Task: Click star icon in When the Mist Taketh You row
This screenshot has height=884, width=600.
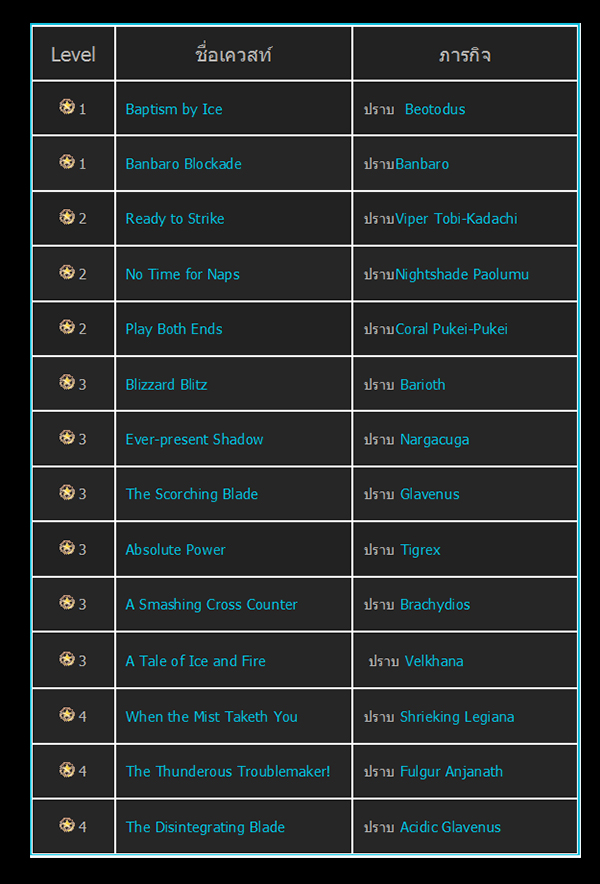Action: tap(67, 715)
